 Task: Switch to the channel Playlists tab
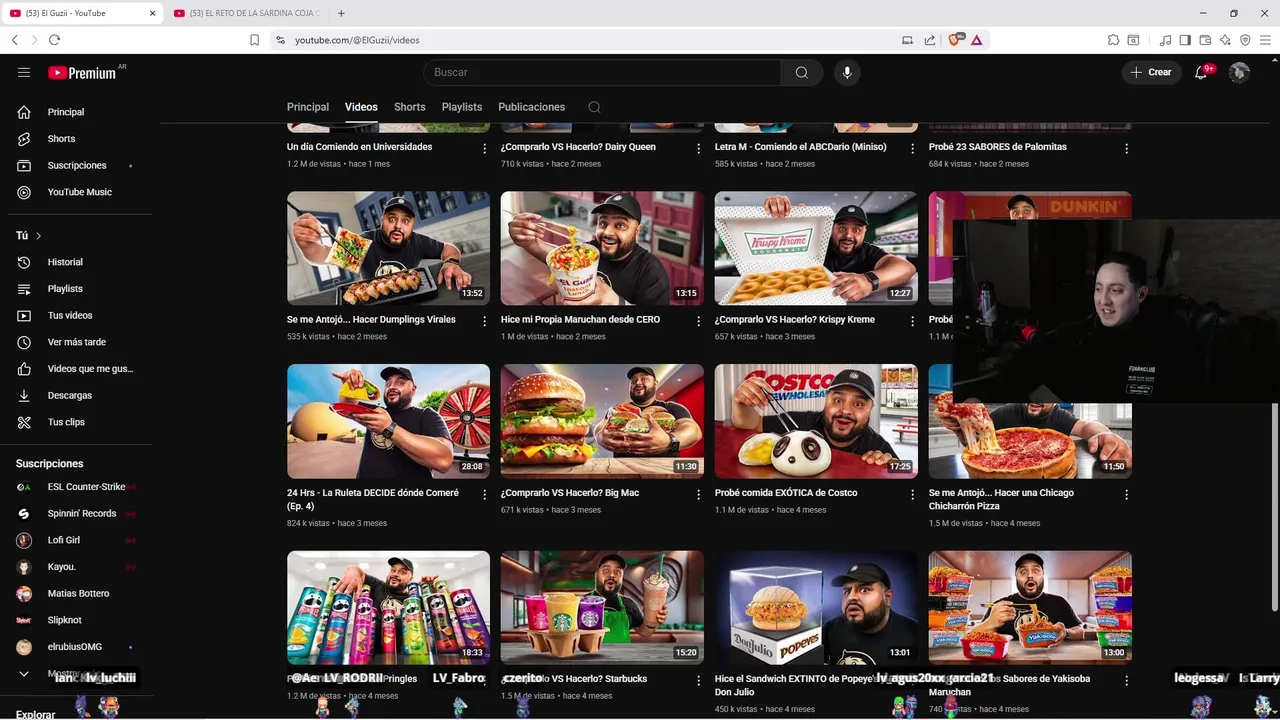click(462, 107)
